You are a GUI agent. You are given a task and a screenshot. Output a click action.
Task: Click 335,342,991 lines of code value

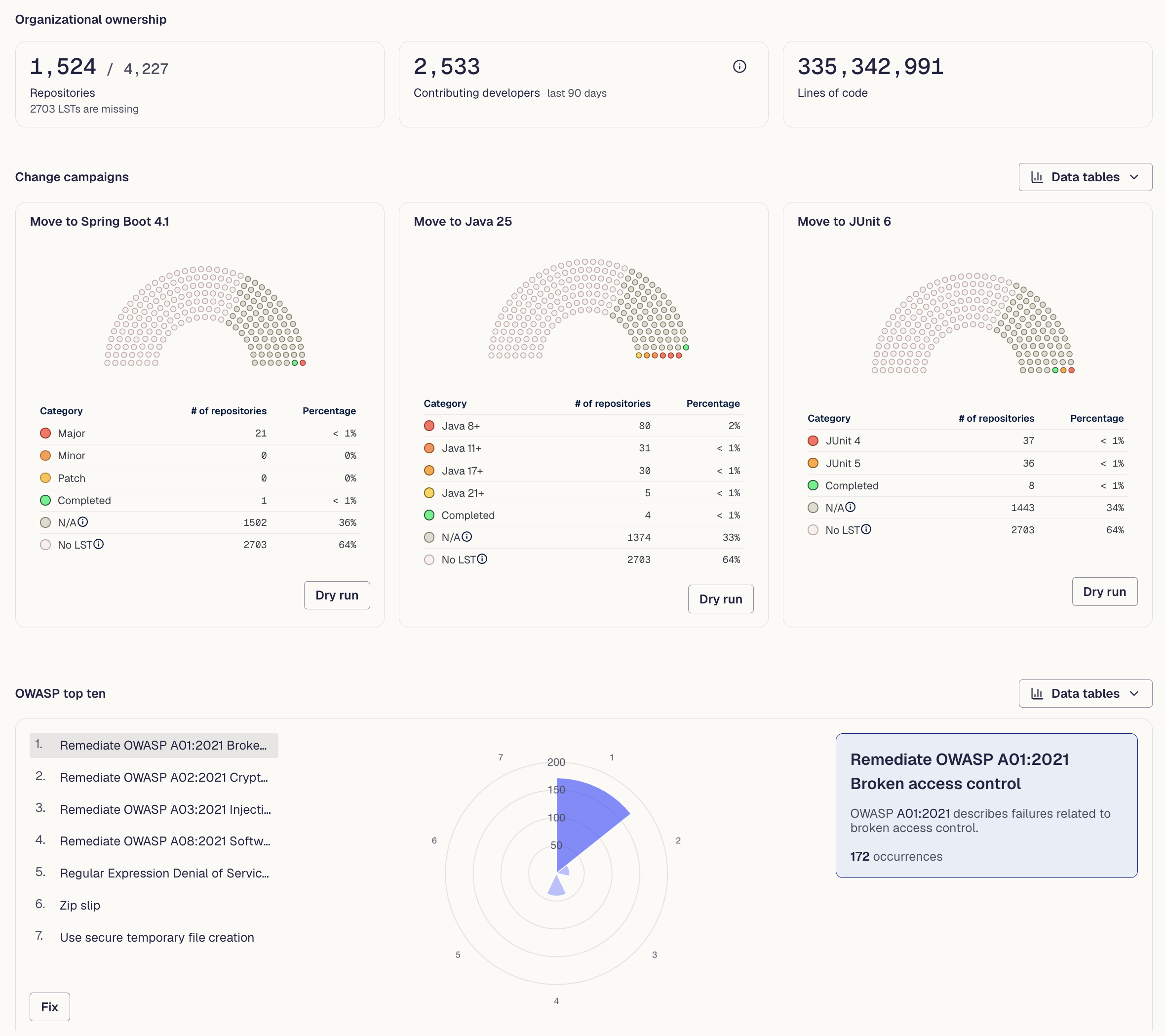click(870, 67)
